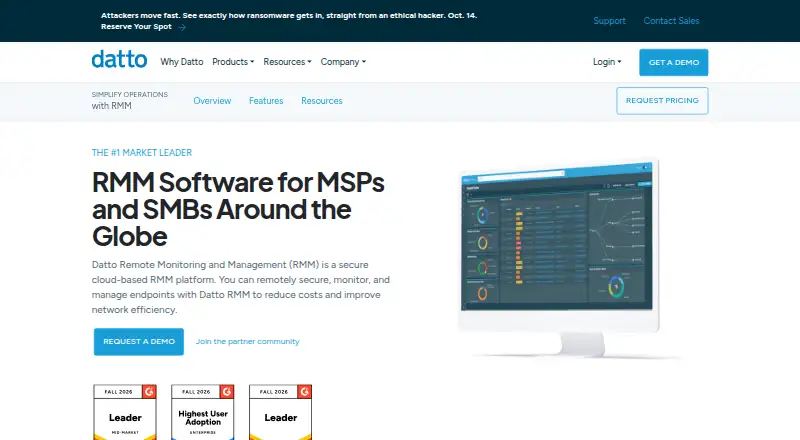Switch to the Overview tab
Image resolution: width=800 pixels, height=440 pixels.
212,101
